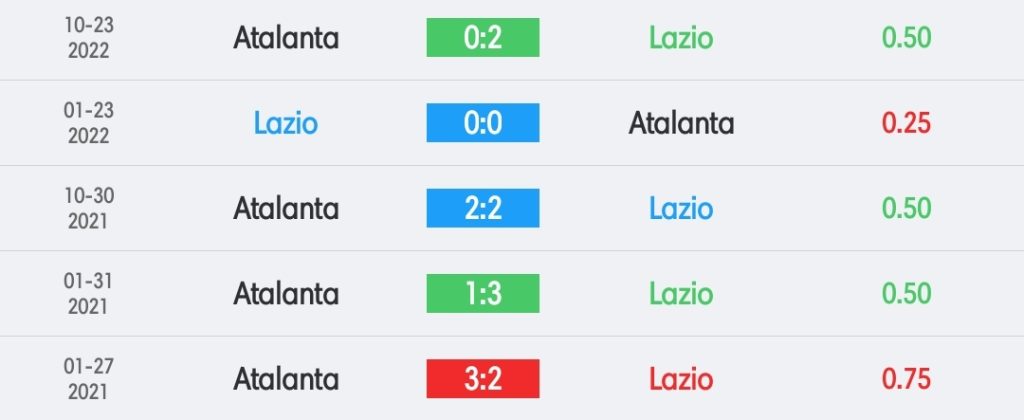Click Atalanta in the 3:2 match row

[286, 379]
